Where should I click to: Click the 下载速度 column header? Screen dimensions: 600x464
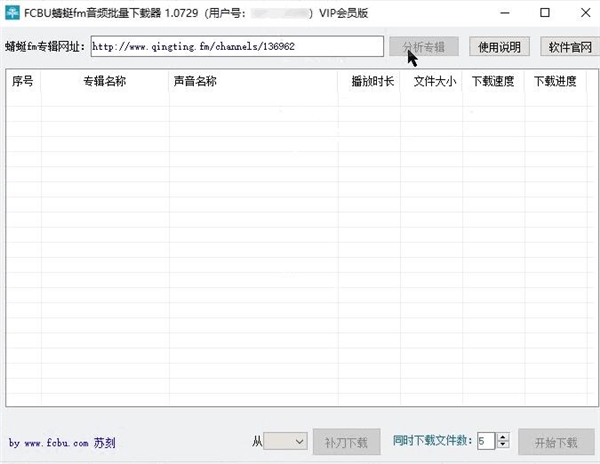click(493, 81)
